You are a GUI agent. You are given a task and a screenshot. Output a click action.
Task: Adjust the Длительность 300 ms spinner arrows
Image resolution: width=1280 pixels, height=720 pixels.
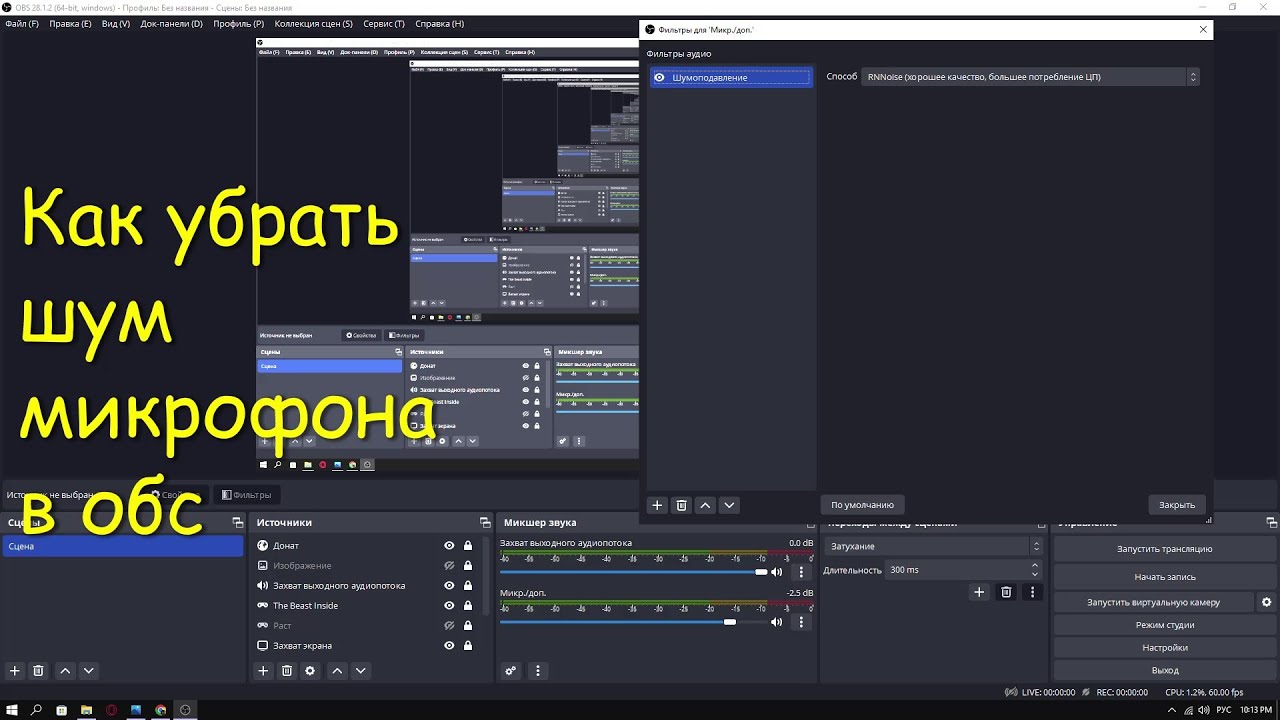point(1036,570)
